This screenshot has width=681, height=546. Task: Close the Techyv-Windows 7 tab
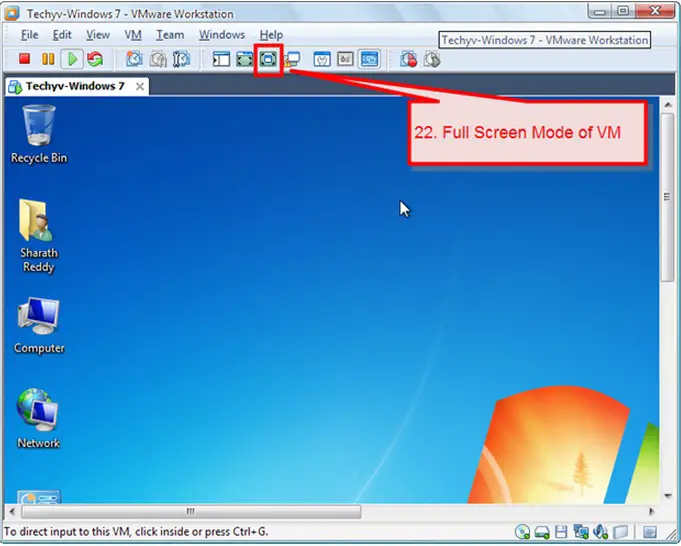point(140,86)
